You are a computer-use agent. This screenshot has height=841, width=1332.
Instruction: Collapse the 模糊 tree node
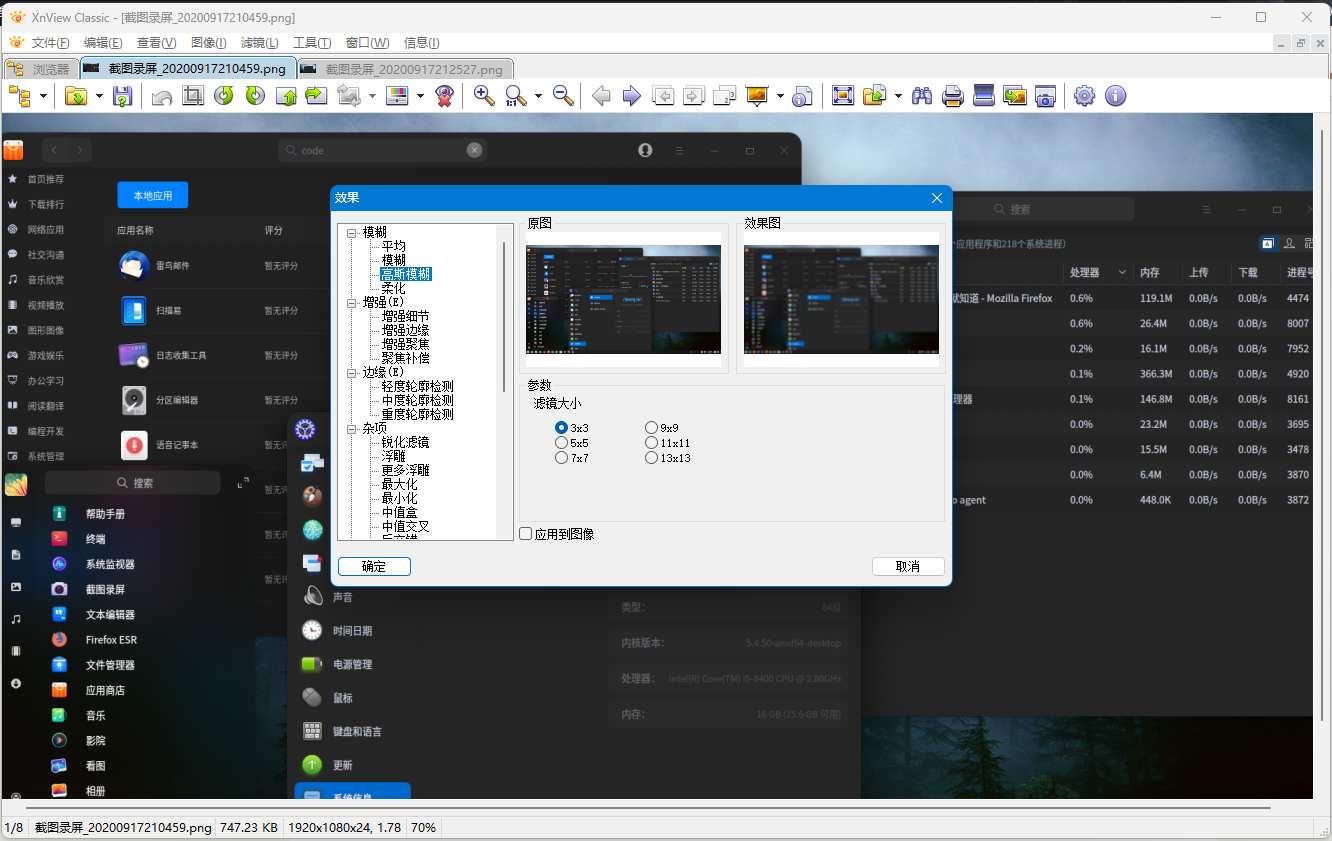tap(352, 232)
